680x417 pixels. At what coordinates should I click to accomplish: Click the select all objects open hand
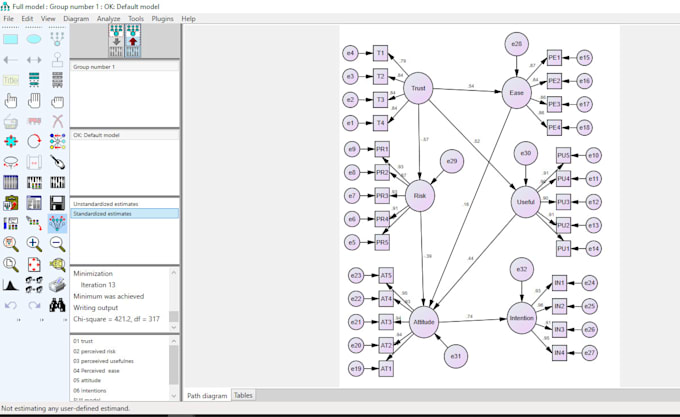coord(34,101)
